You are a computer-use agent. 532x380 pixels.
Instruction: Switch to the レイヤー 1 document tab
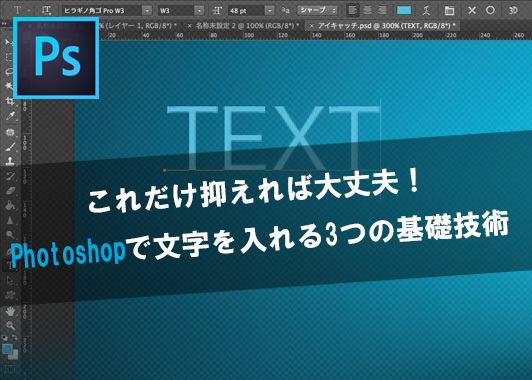(x=139, y=25)
